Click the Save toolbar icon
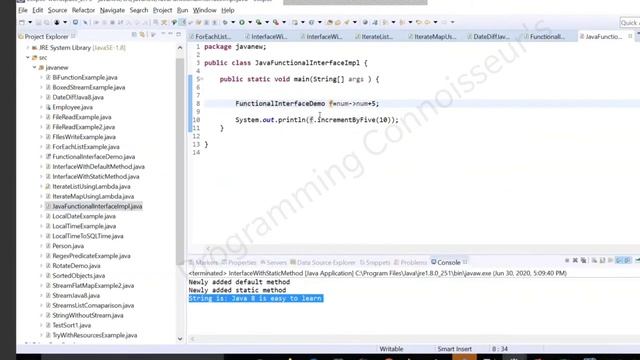The image size is (640, 360). pos(38,22)
